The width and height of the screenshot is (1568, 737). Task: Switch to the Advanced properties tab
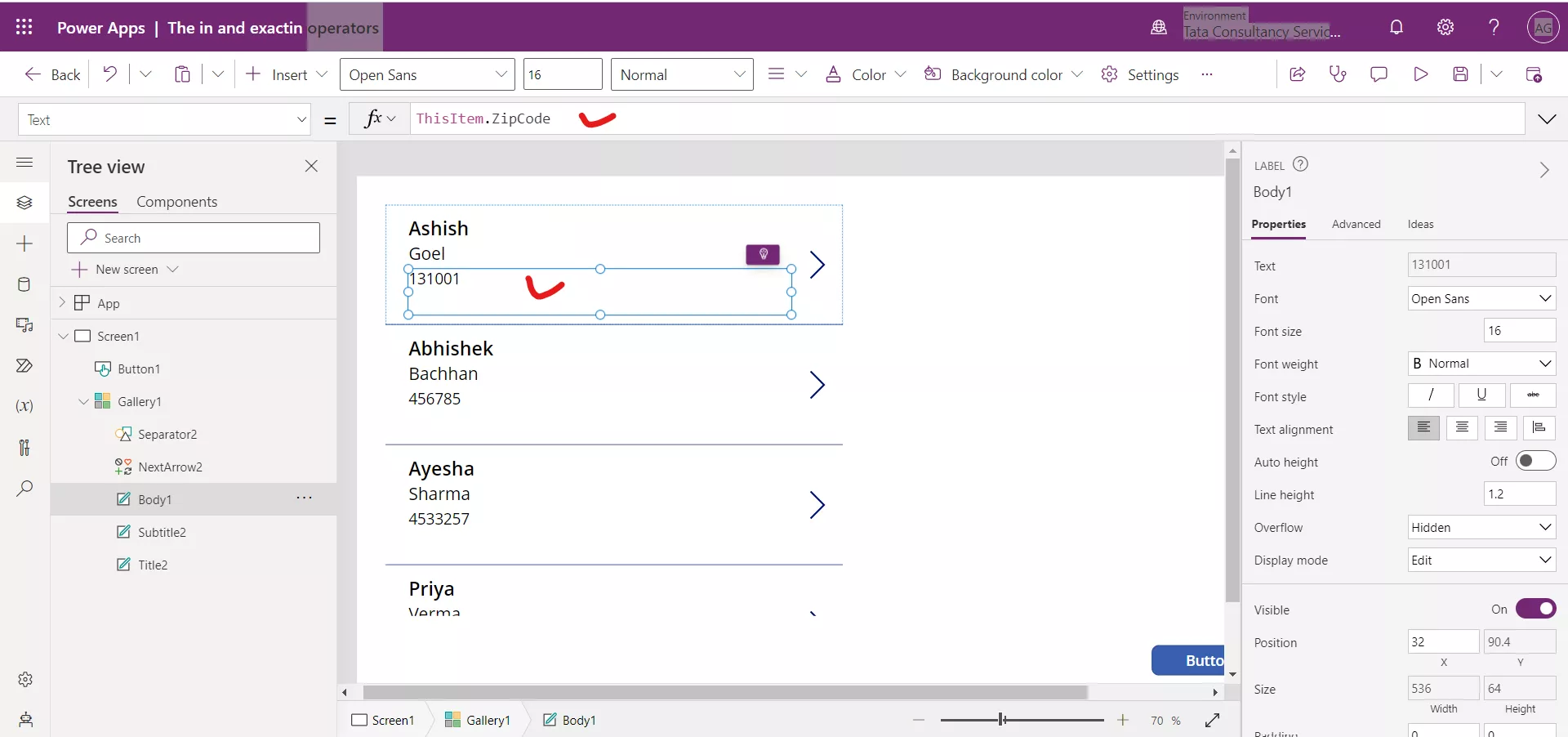[x=1356, y=224]
